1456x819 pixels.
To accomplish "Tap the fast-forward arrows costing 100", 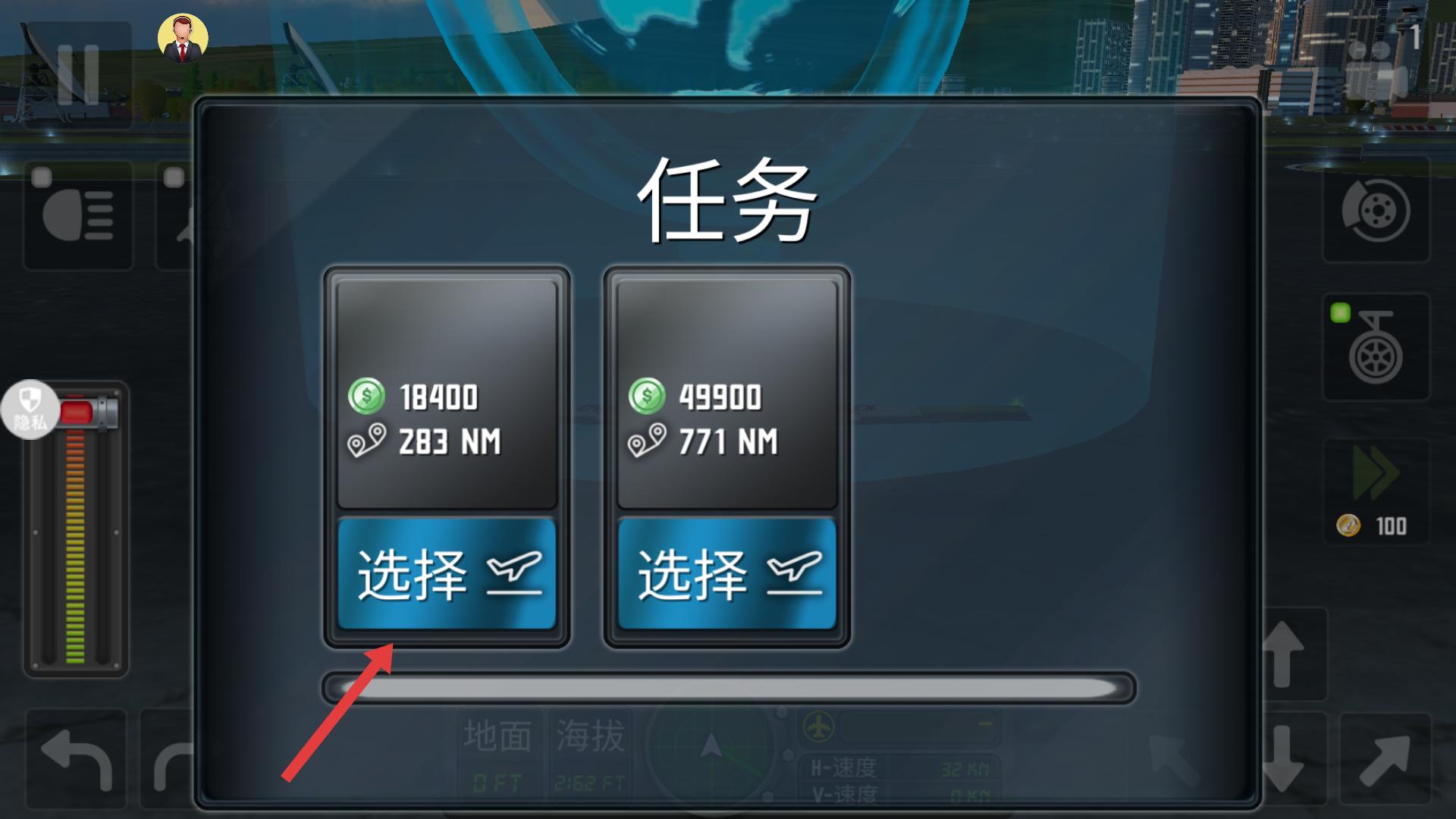I will point(1376,491).
